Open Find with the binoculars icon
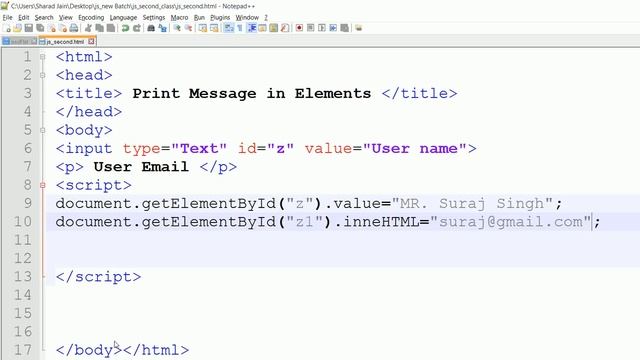Viewport: 640px width, 360px height. click(x=151, y=28)
